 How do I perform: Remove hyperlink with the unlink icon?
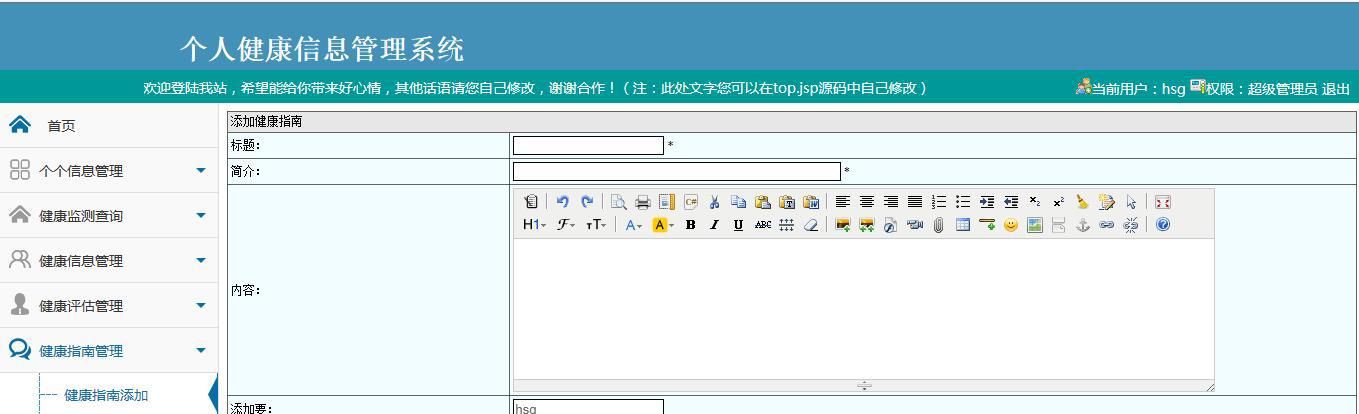pyautogui.click(x=1131, y=225)
